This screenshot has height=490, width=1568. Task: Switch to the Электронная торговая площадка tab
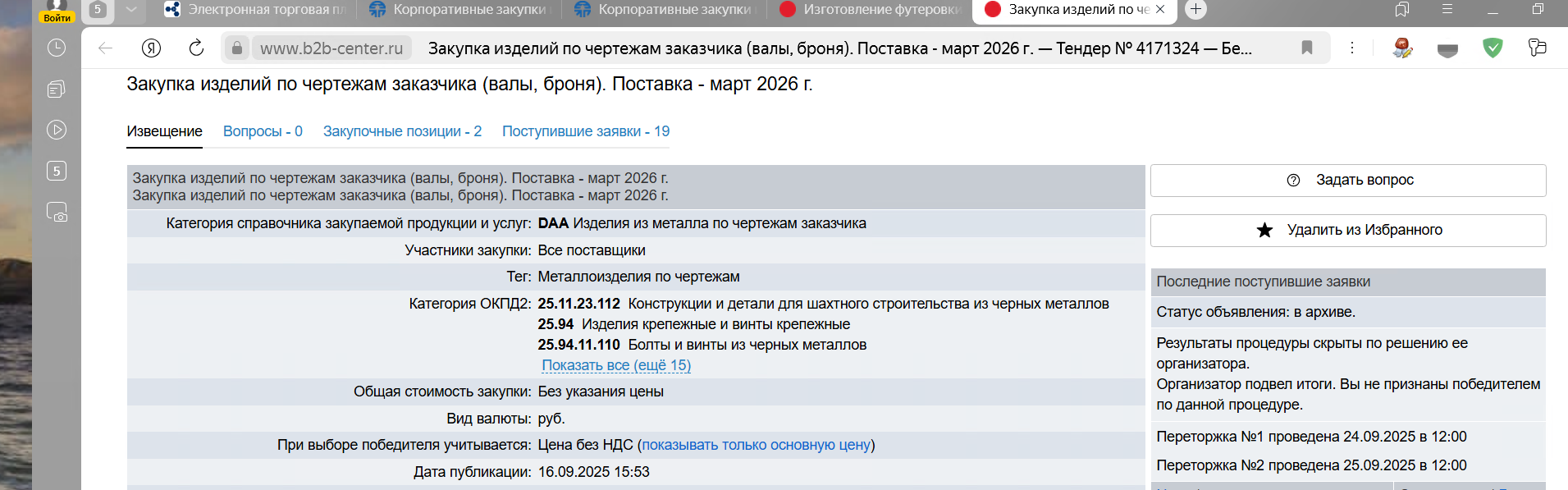click(255, 10)
